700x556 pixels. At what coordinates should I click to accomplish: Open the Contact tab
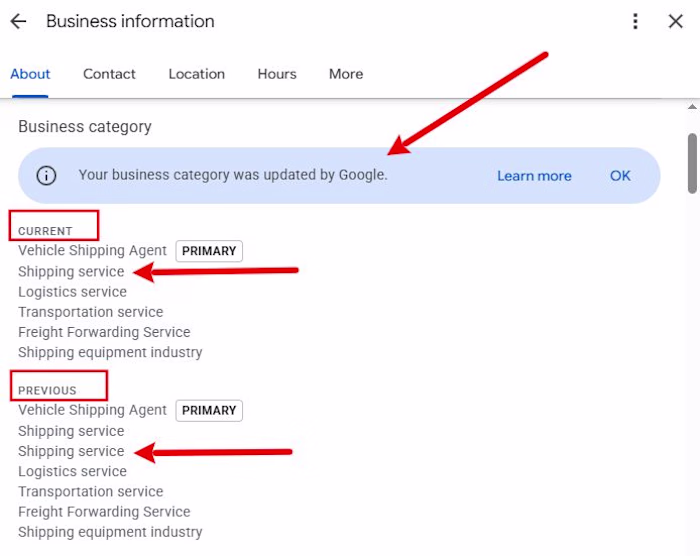tap(109, 74)
